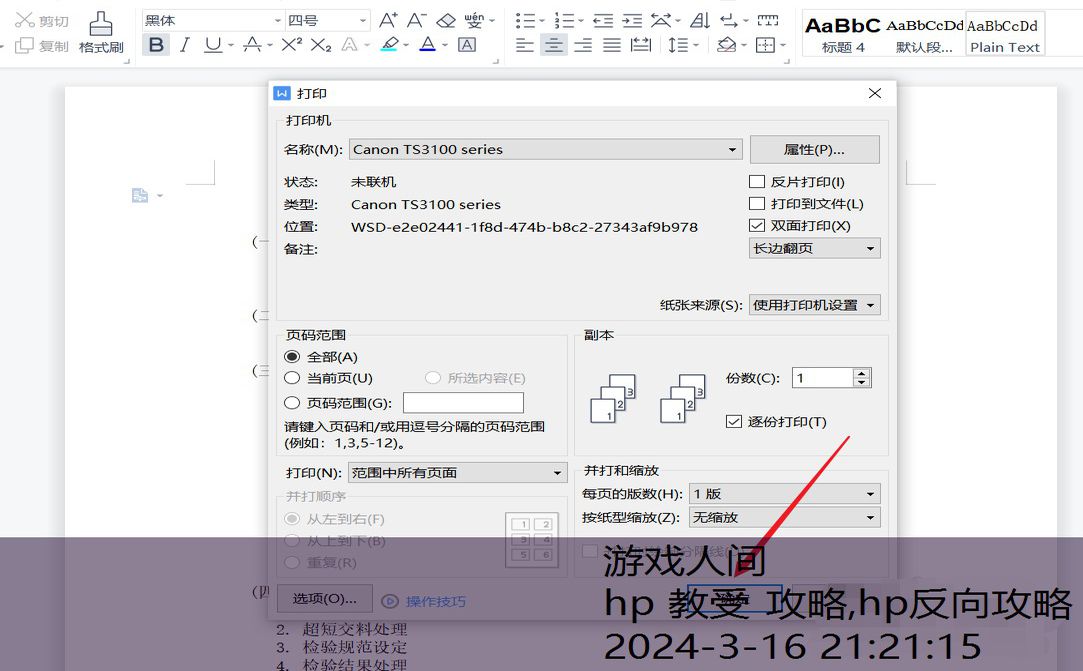Insert a numbered list
This screenshot has height=671, width=1083.
(564, 21)
